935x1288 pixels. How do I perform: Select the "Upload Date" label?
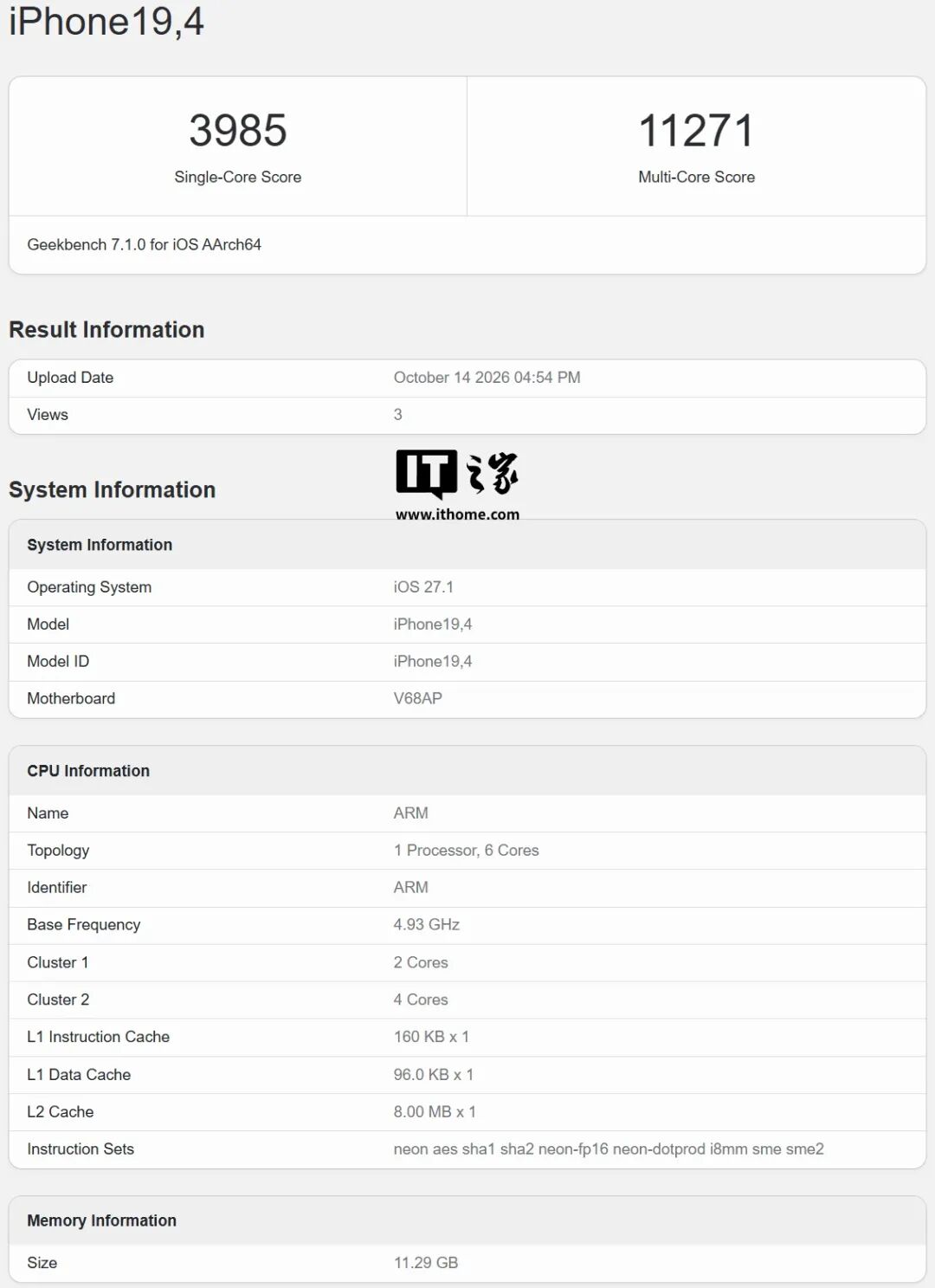point(70,378)
